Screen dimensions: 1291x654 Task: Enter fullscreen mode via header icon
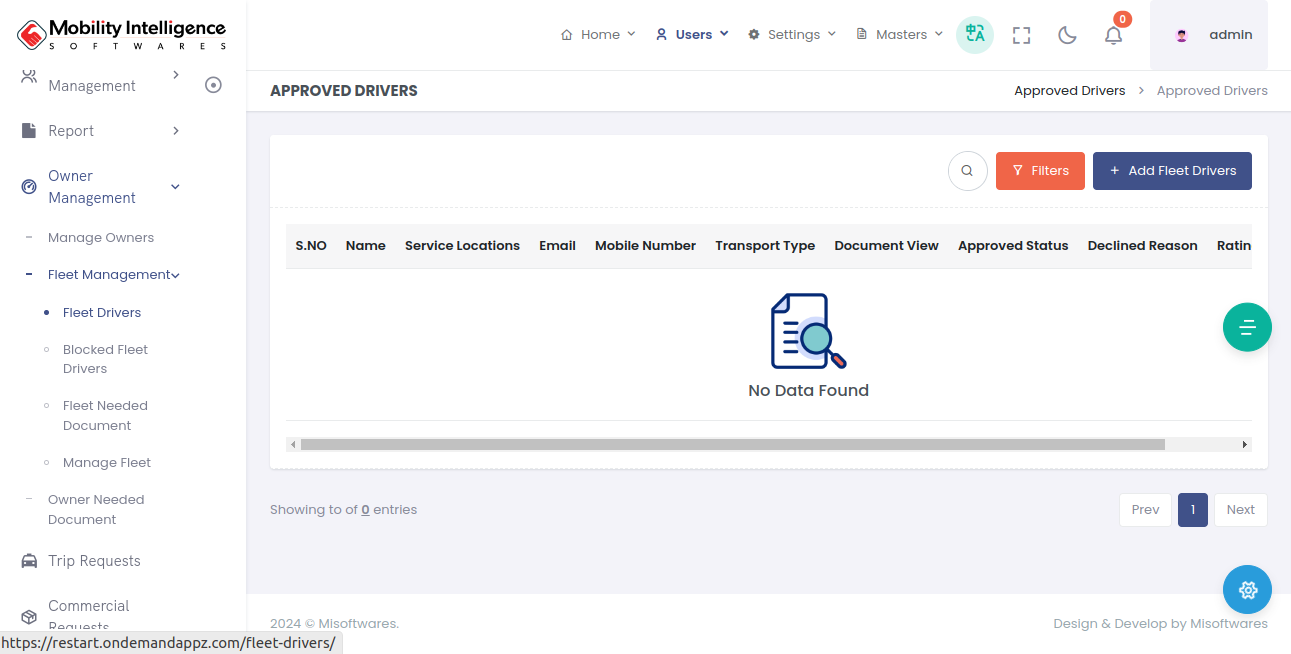click(1021, 35)
